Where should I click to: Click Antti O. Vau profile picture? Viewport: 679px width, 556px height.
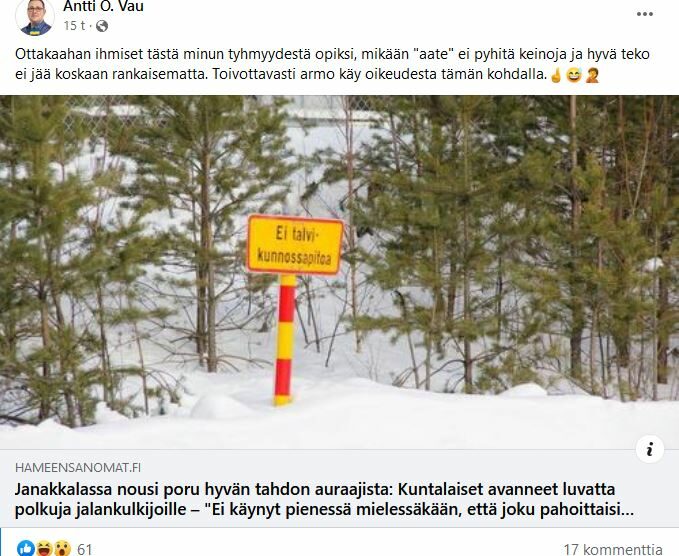click(35, 16)
